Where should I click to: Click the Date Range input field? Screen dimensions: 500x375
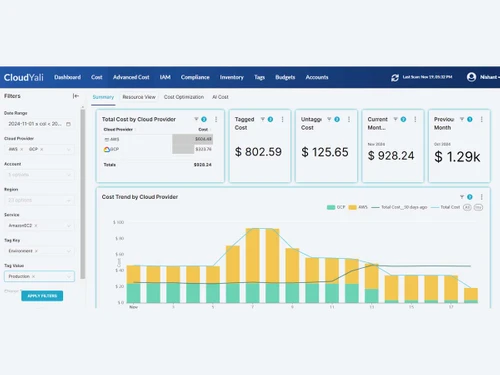[x=39, y=124]
